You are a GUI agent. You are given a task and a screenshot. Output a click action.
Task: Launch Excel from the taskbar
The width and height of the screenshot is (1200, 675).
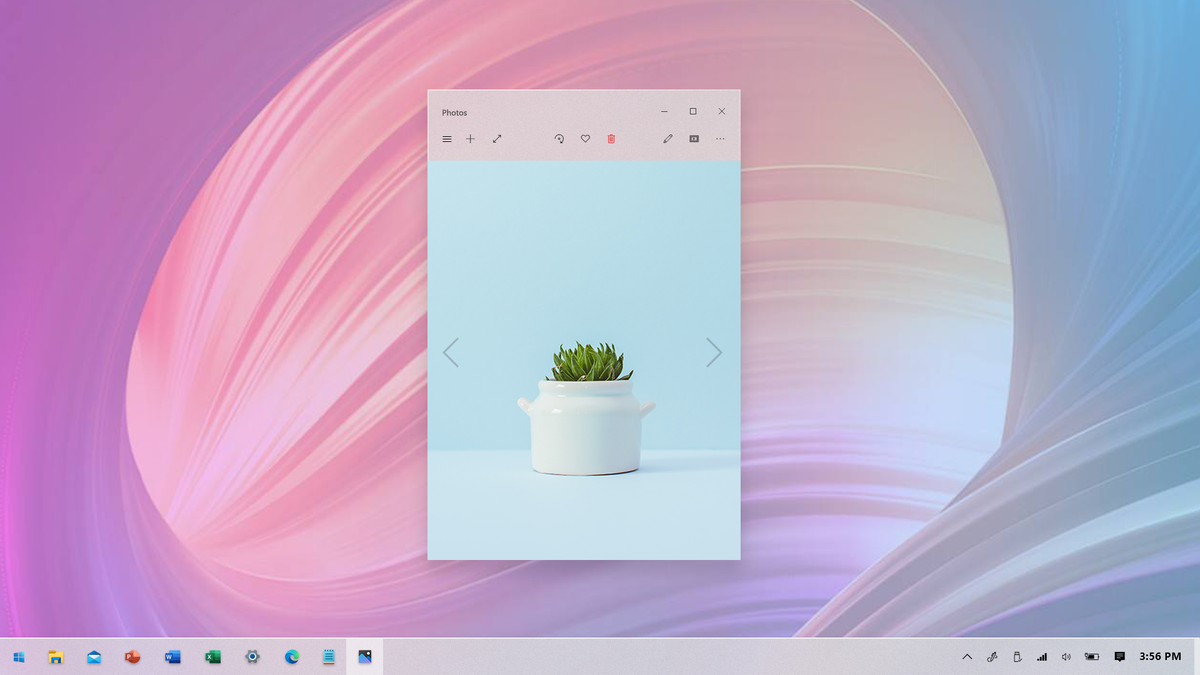tap(212, 657)
